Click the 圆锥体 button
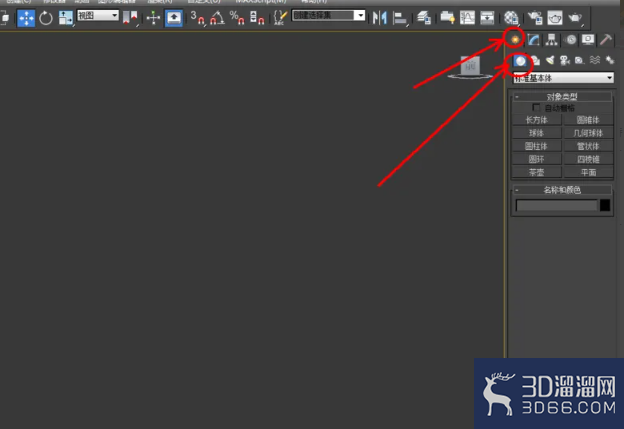Screen dimensions: 624x429 [x=588, y=120]
